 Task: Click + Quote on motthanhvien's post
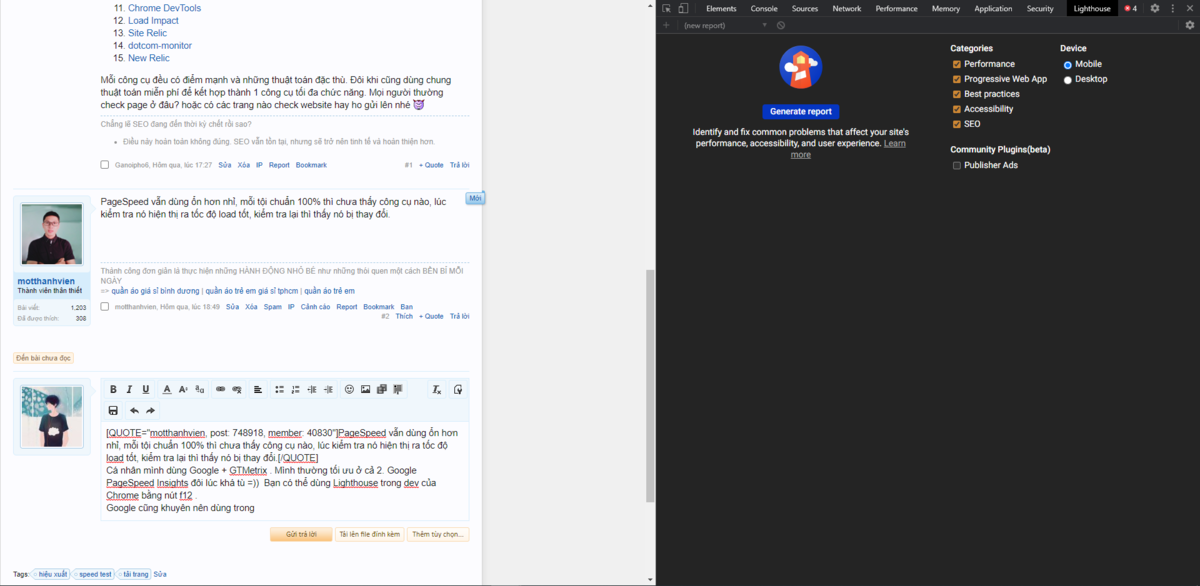432,316
